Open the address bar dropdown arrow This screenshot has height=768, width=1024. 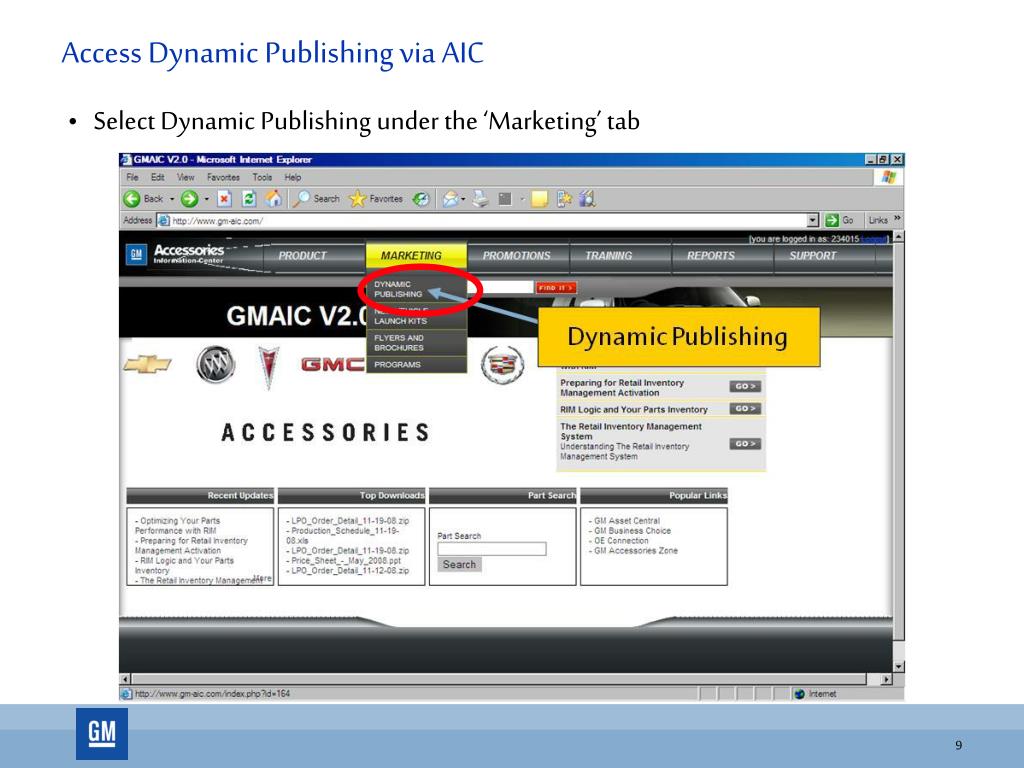tap(812, 220)
